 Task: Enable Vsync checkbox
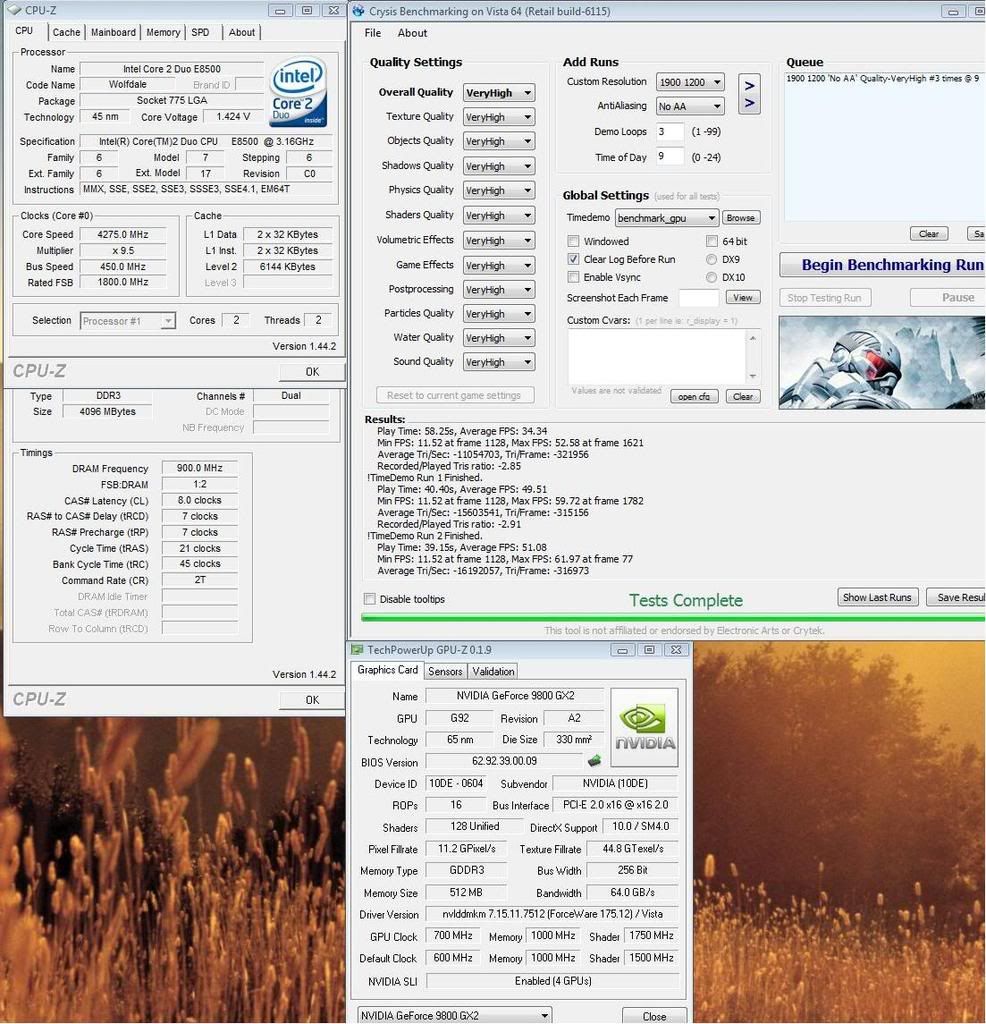[x=573, y=277]
